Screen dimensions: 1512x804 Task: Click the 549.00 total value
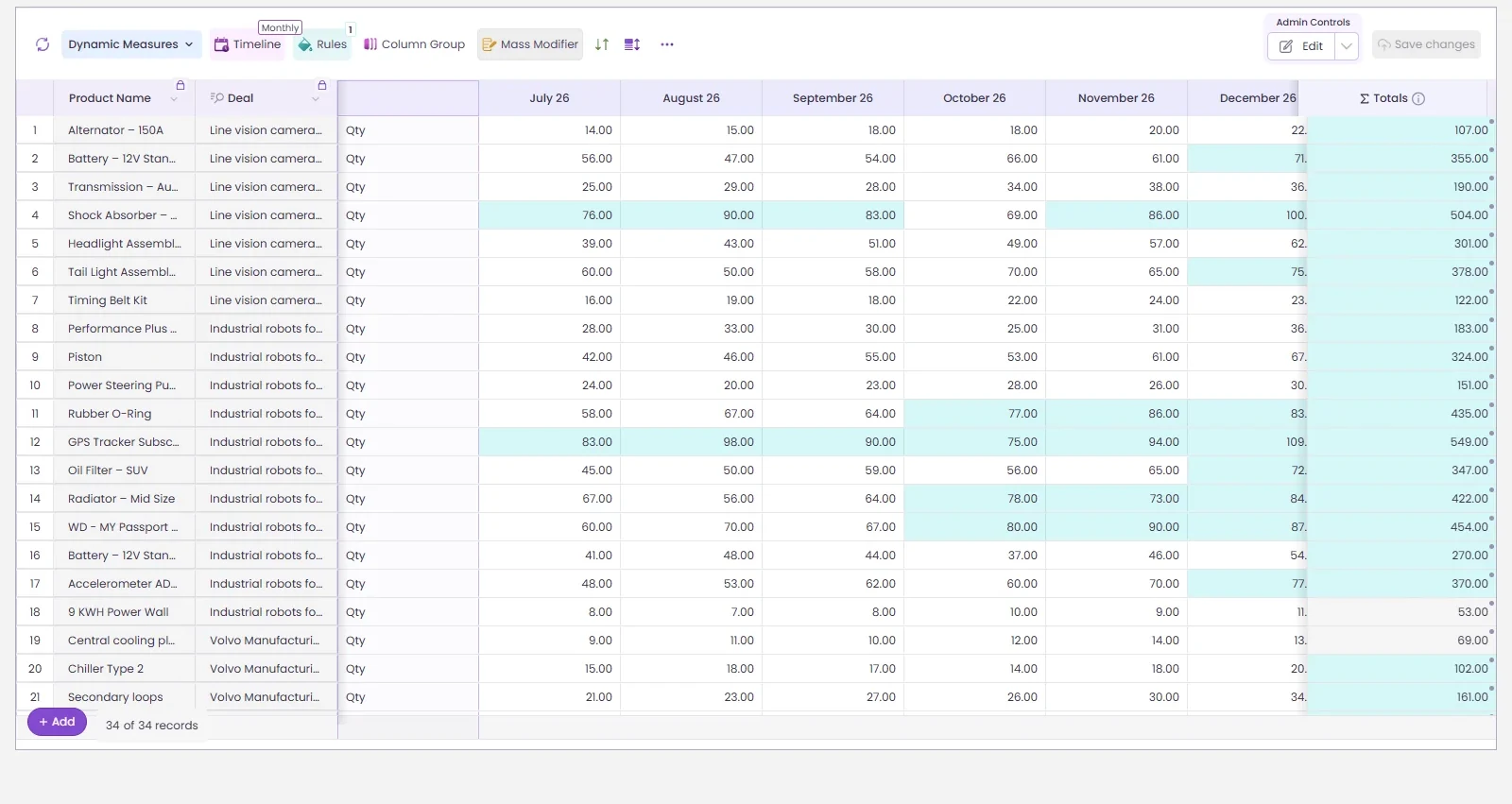pos(1469,442)
